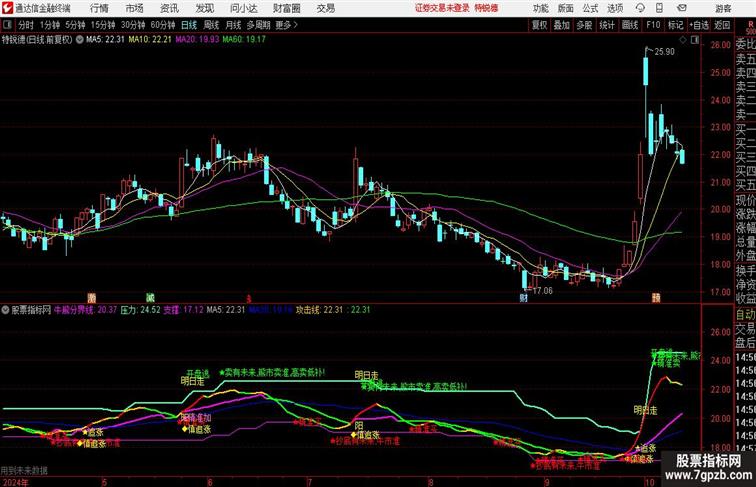The height and width of the screenshot is (487, 756).
Task: Click the MA60: 19.17 label
Action: click(244, 40)
